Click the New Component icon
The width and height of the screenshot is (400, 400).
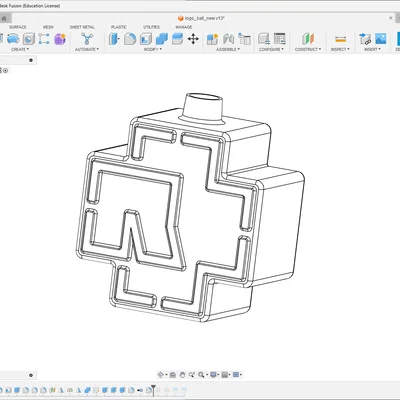pos(212,39)
